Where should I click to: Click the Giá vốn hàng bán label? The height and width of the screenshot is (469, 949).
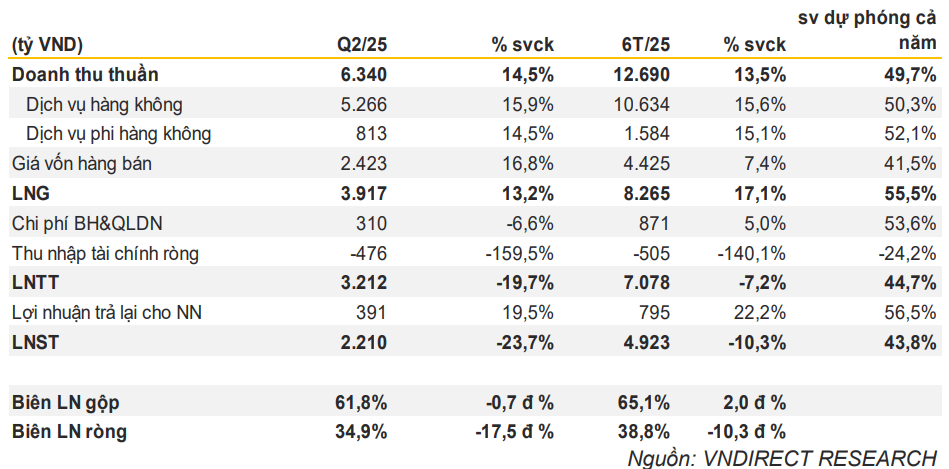point(81,164)
